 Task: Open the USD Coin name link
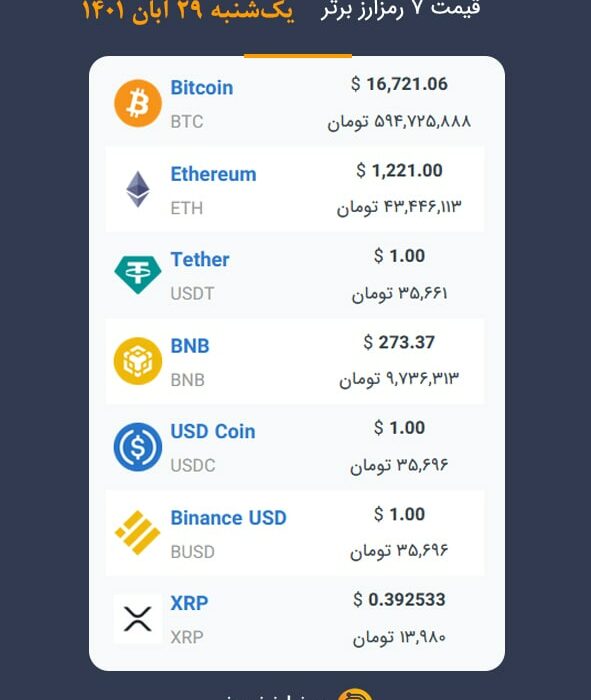(x=213, y=431)
